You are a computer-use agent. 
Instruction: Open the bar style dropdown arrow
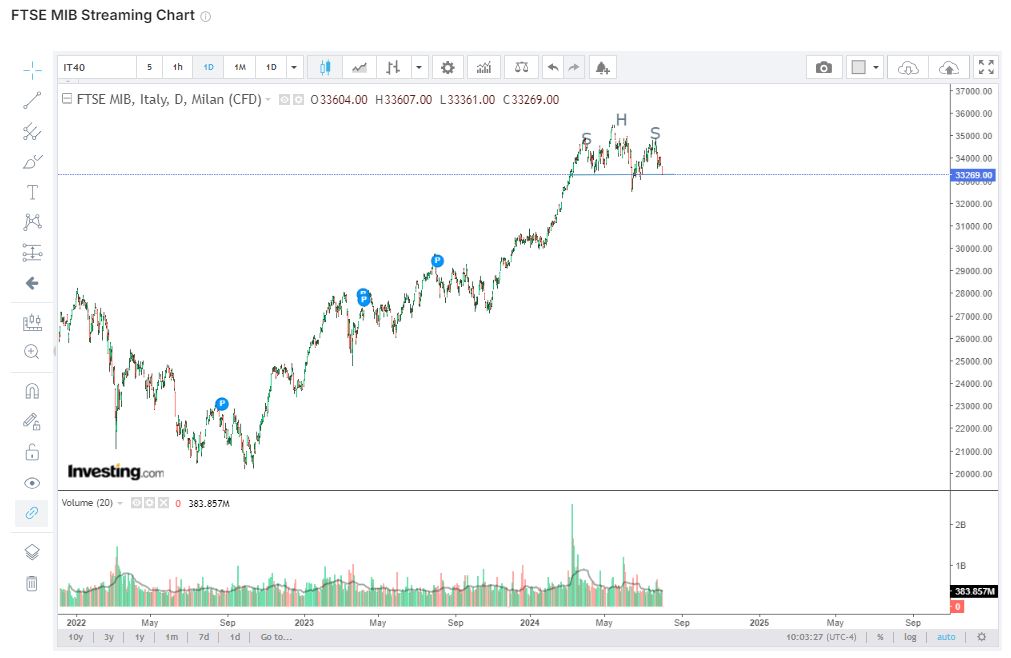pyautogui.click(x=420, y=67)
